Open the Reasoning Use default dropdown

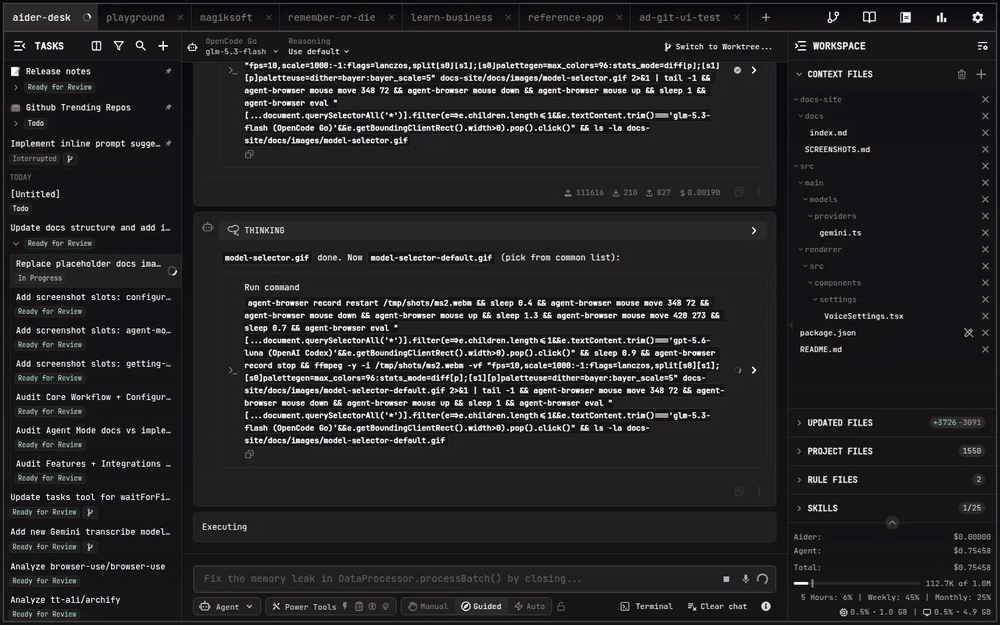click(318, 52)
